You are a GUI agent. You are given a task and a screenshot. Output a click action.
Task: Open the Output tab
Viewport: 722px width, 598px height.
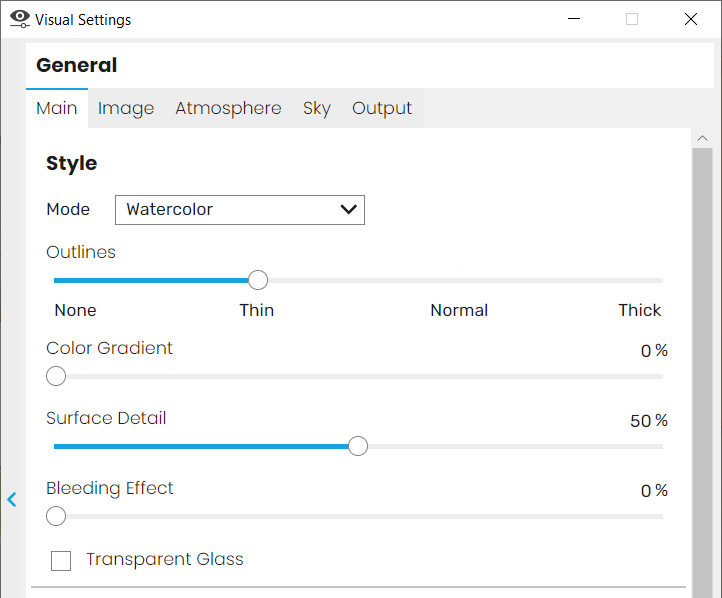382,109
